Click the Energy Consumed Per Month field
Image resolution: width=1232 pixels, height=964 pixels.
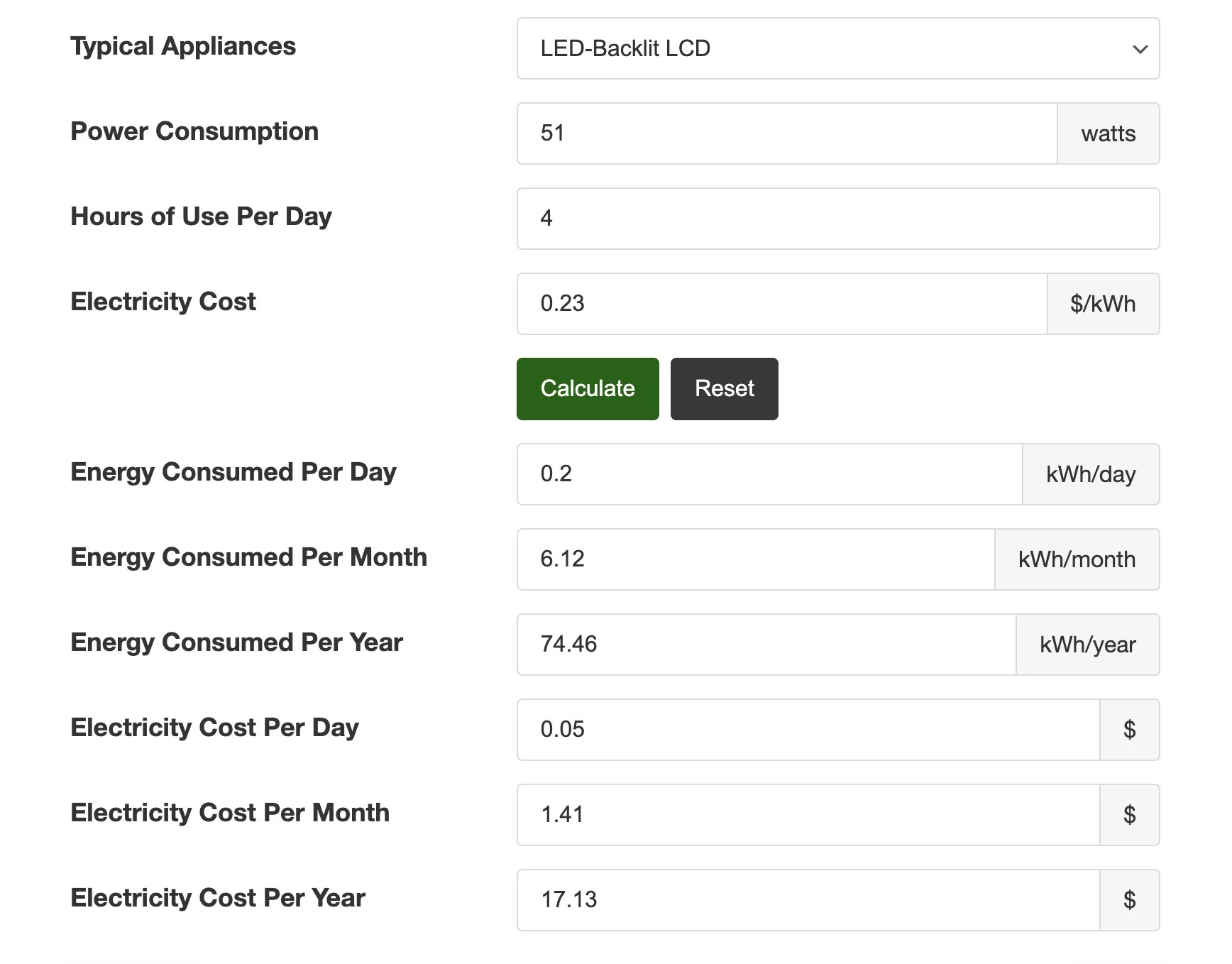tap(755, 559)
